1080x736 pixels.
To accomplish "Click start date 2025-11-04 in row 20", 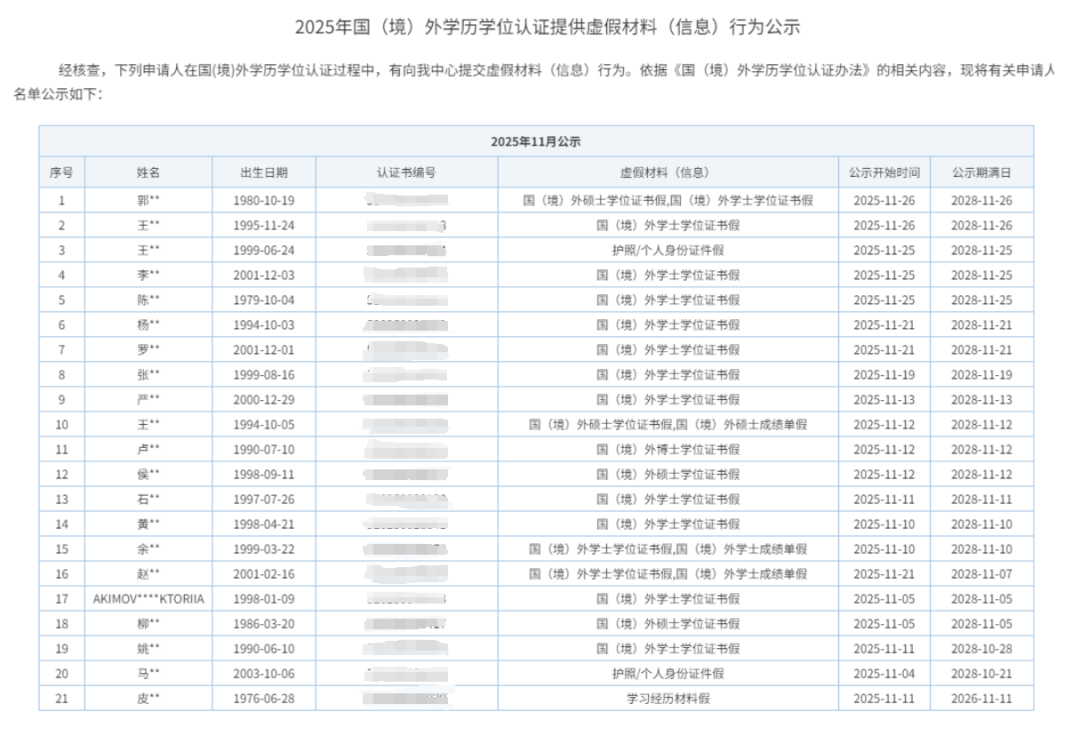I will [x=885, y=672].
